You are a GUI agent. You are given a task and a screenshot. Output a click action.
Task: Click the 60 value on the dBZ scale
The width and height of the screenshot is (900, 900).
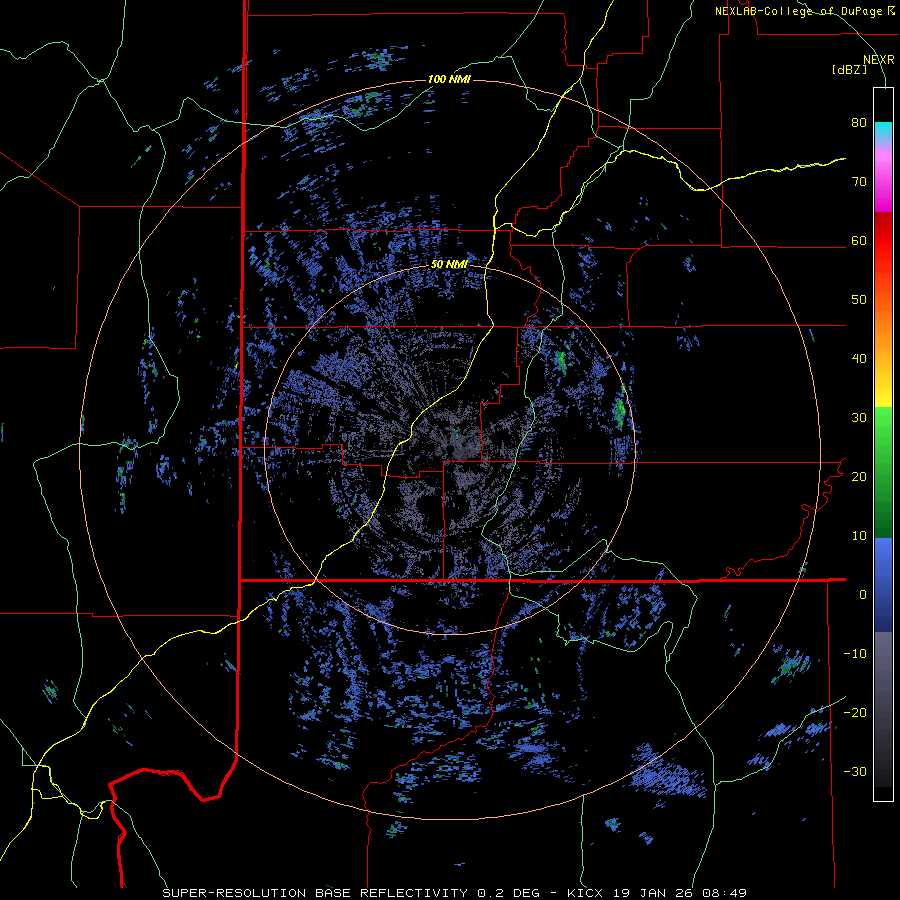click(x=859, y=240)
